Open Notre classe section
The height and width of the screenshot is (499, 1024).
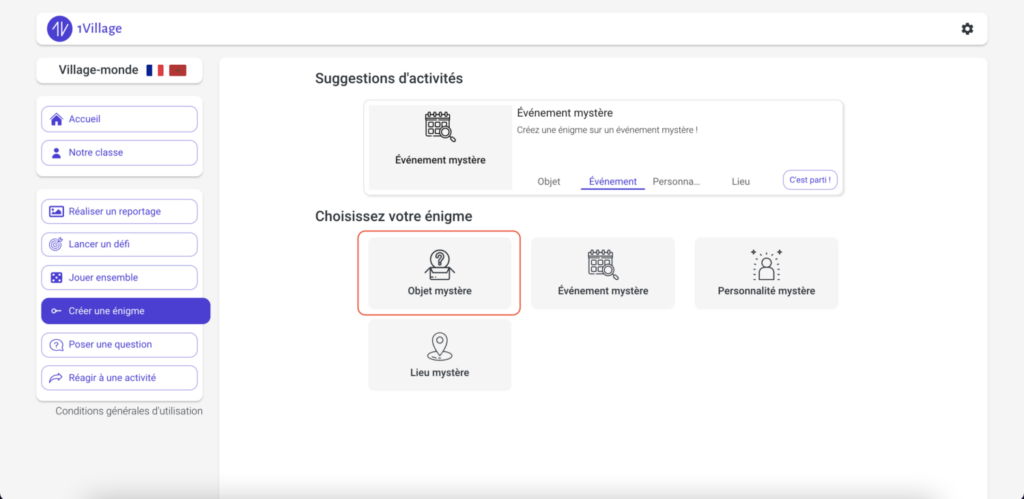pyautogui.click(x=120, y=152)
